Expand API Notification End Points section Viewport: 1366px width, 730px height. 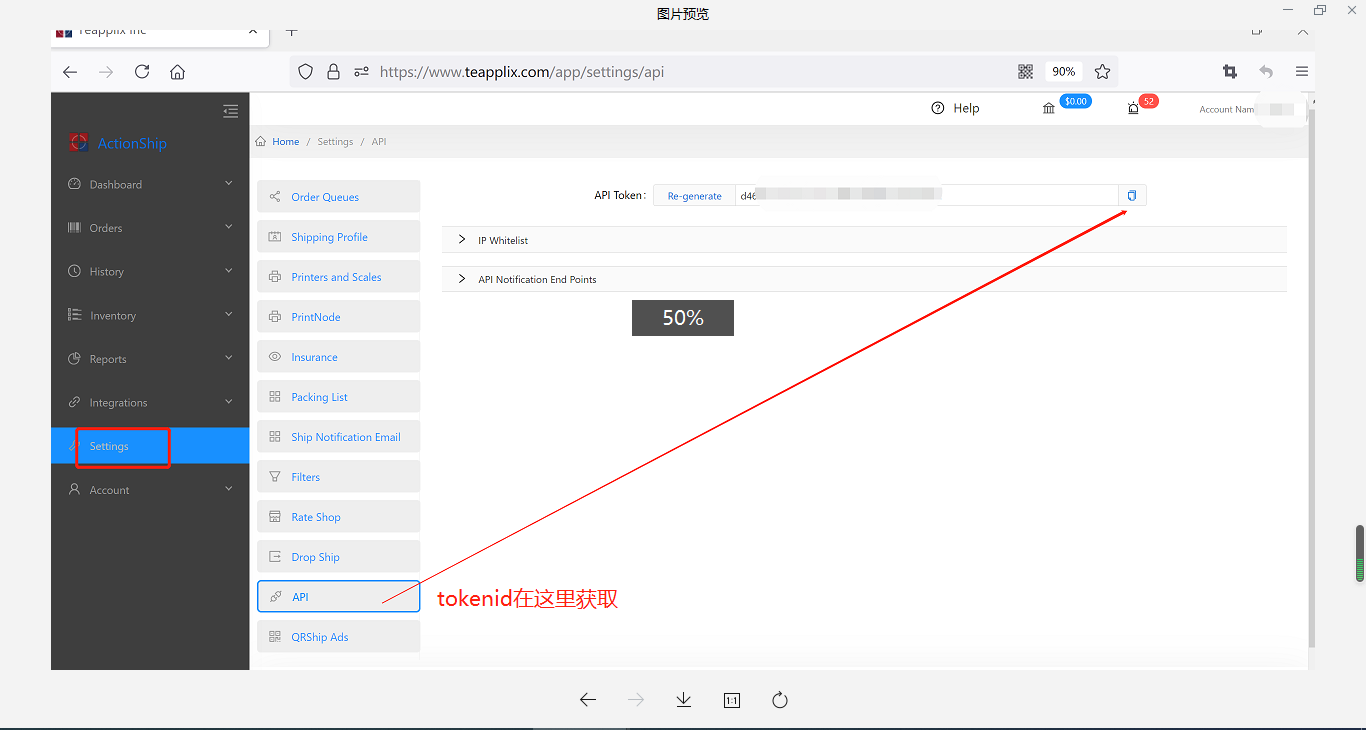tap(864, 279)
